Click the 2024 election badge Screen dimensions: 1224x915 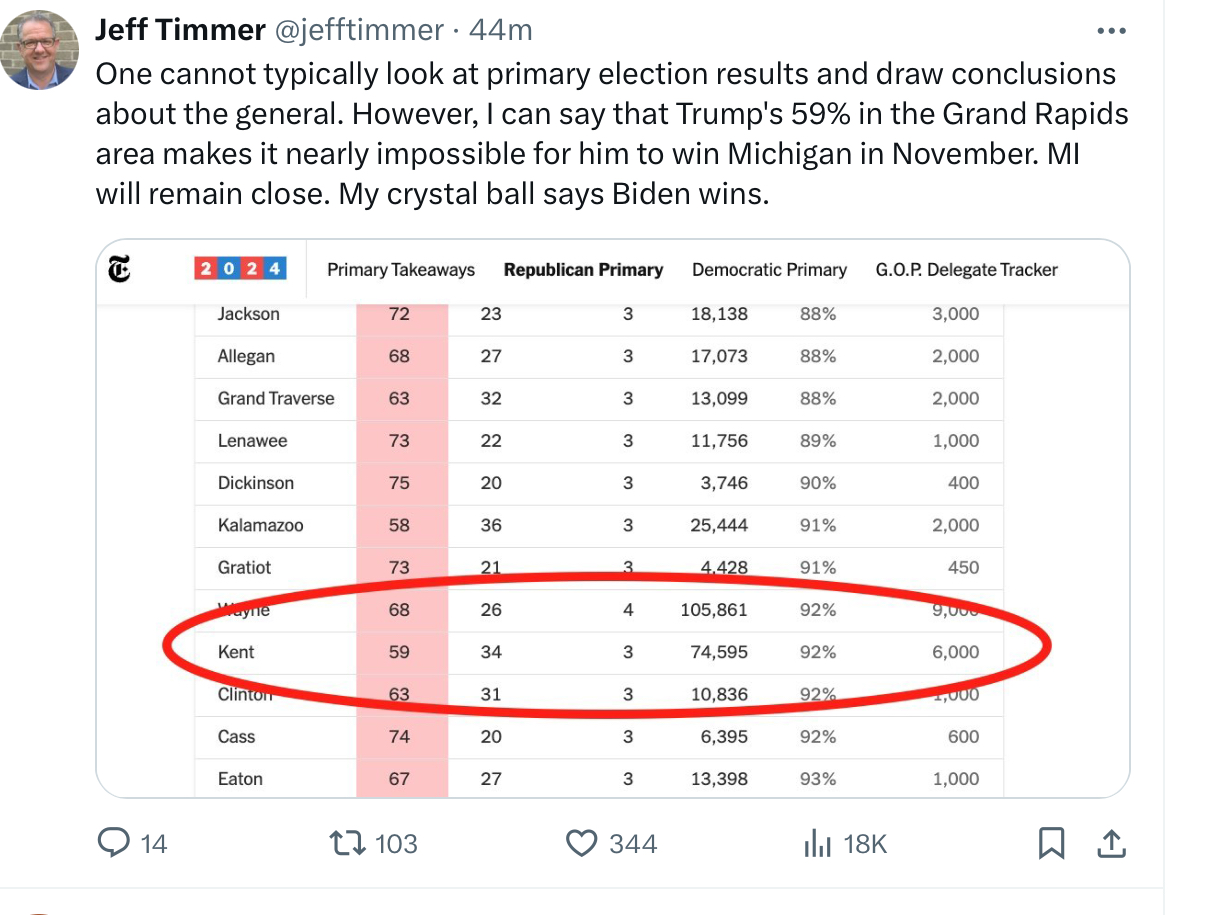(240, 269)
